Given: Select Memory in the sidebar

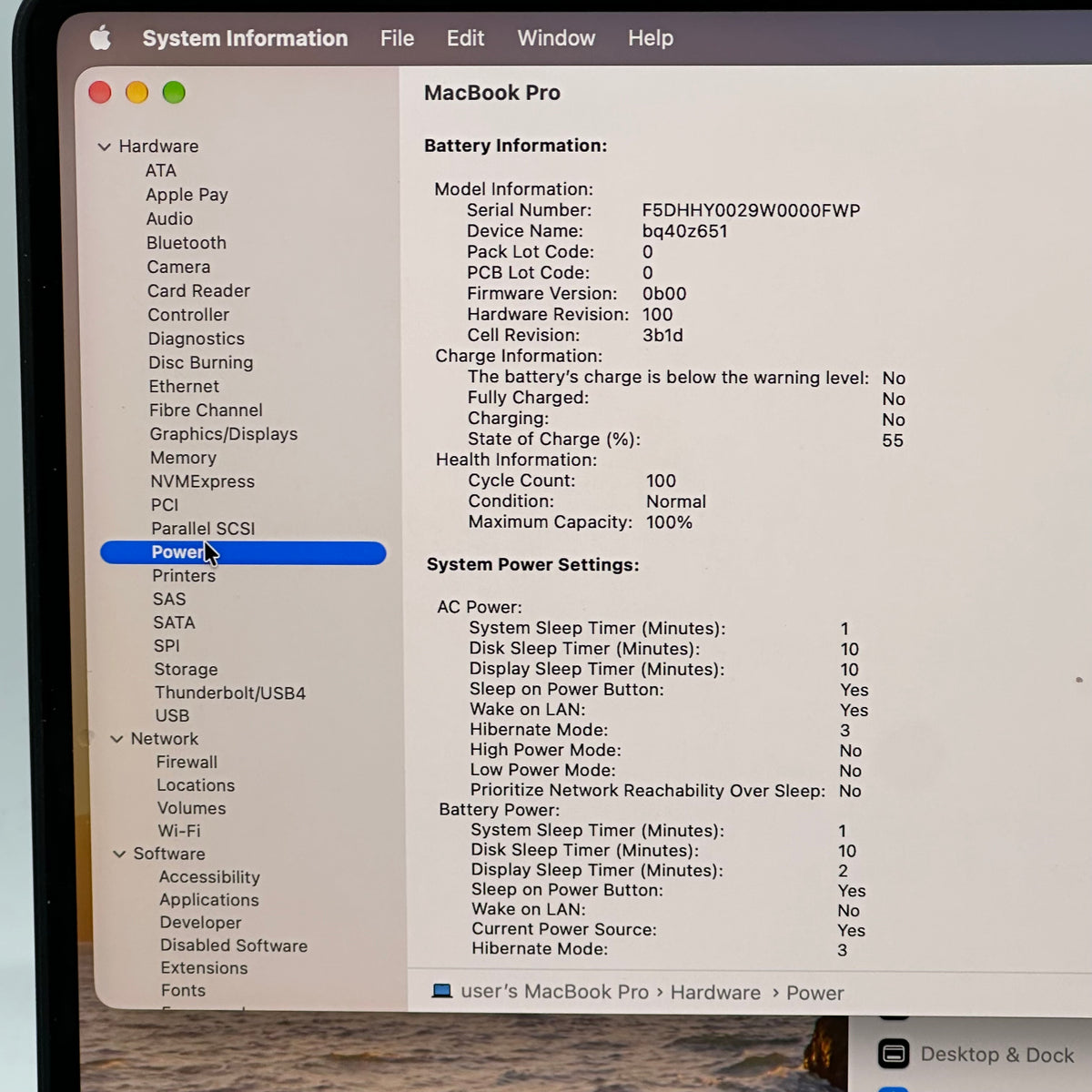Looking at the screenshot, I should click(183, 458).
